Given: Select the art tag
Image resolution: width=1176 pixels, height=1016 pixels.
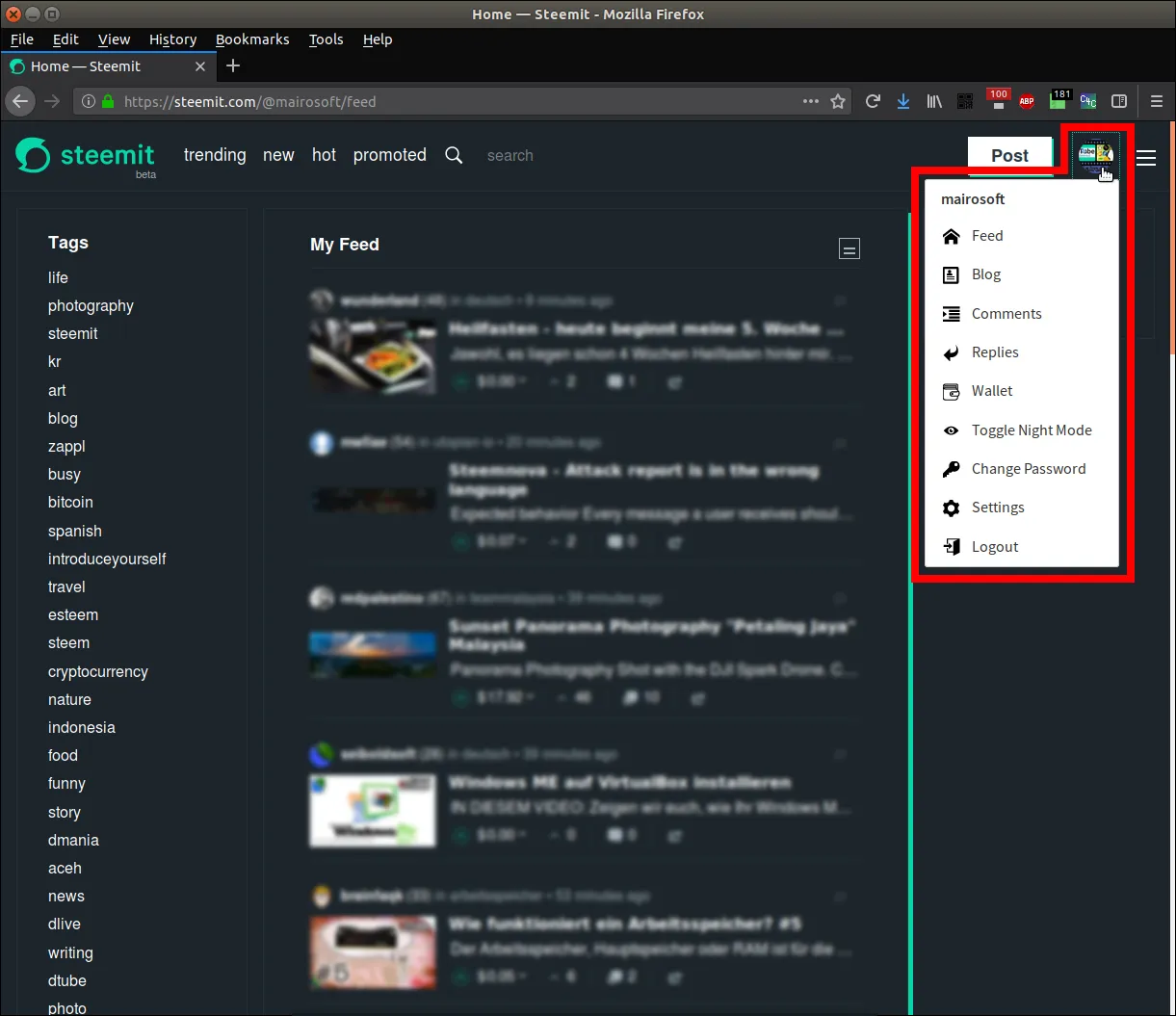Looking at the screenshot, I should pyautogui.click(x=57, y=391).
